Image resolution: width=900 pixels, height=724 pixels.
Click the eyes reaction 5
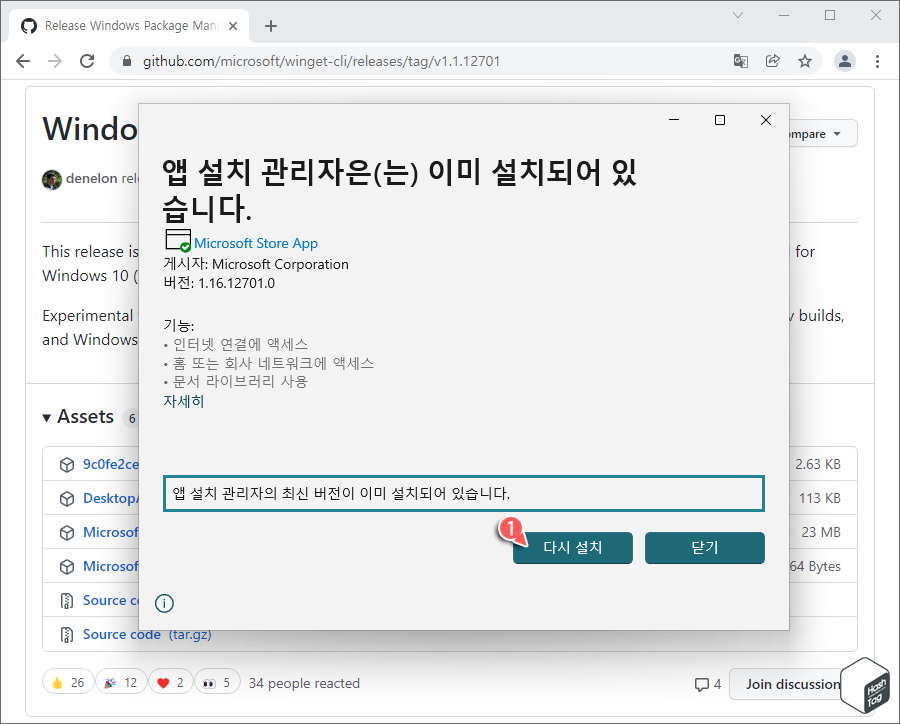click(217, 682)
